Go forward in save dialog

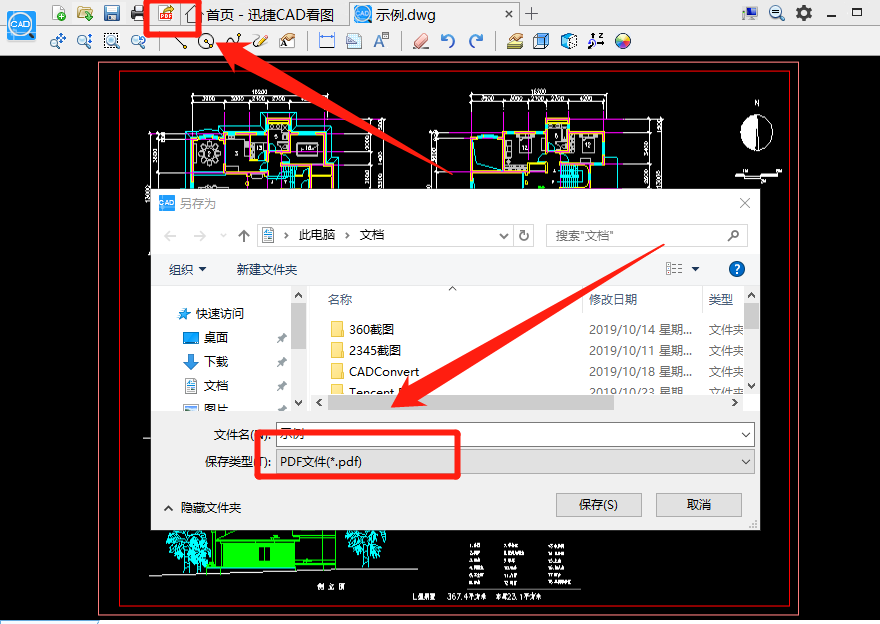click(x=199, y=236)
